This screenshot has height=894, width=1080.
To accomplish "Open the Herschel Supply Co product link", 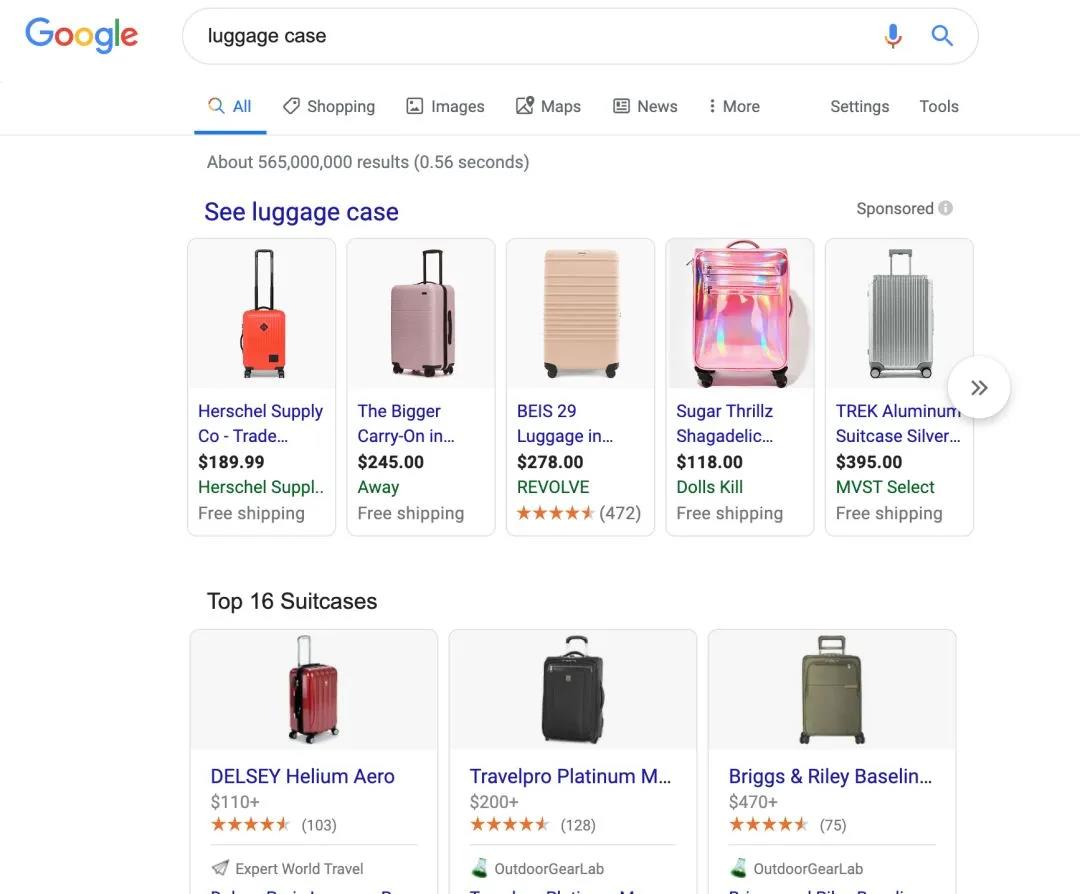I will [260, 423].
